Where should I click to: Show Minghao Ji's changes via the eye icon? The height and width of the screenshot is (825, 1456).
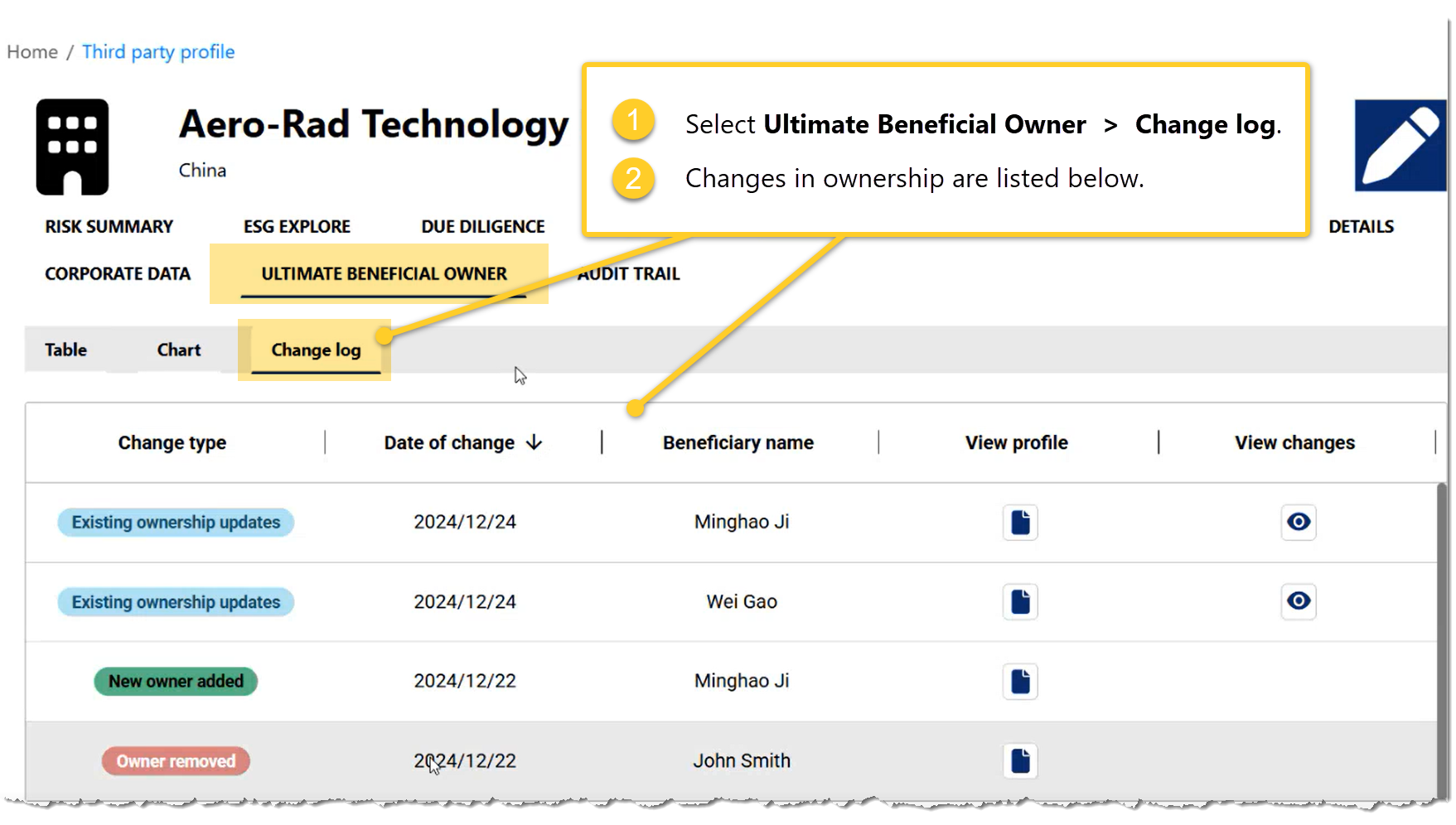(1298, 523)
